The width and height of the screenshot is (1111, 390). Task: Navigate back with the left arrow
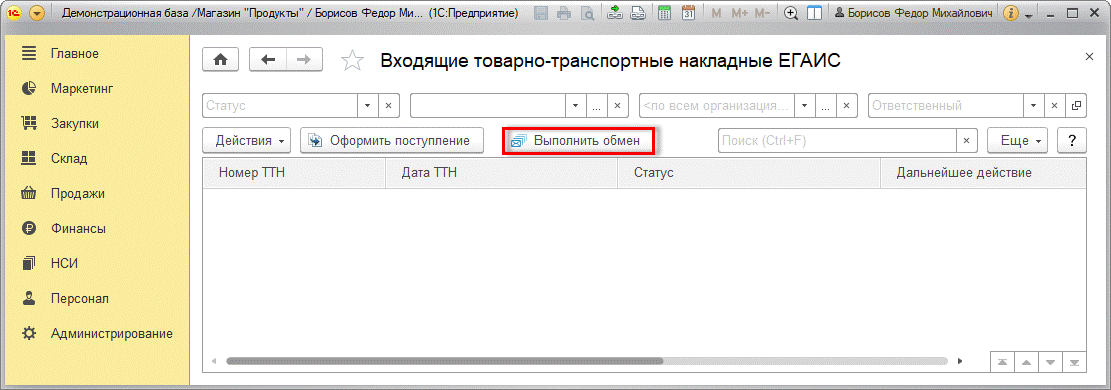pos(268,60)
